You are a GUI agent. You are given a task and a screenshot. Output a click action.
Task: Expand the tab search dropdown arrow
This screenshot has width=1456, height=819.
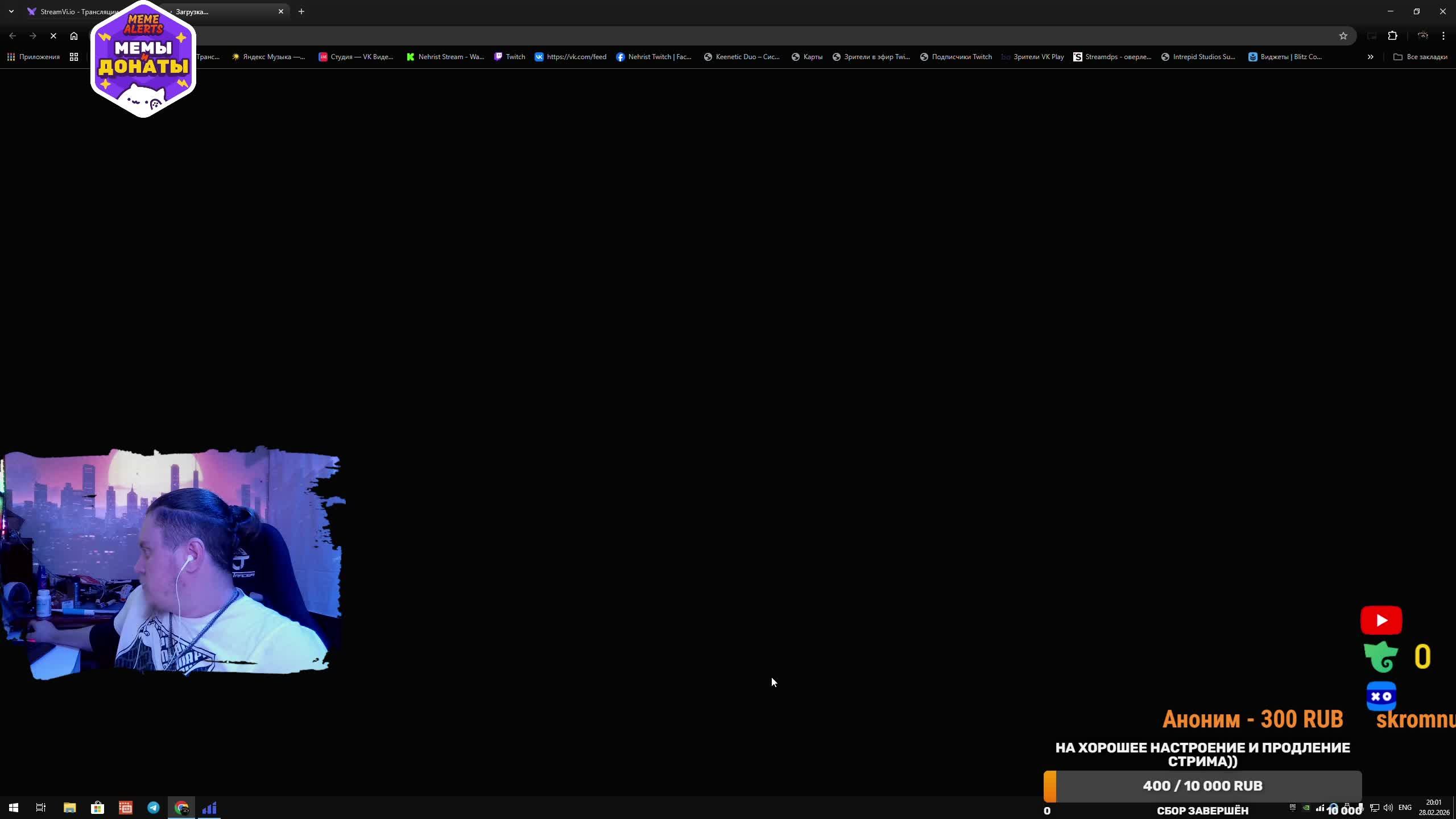coord(11,11)
